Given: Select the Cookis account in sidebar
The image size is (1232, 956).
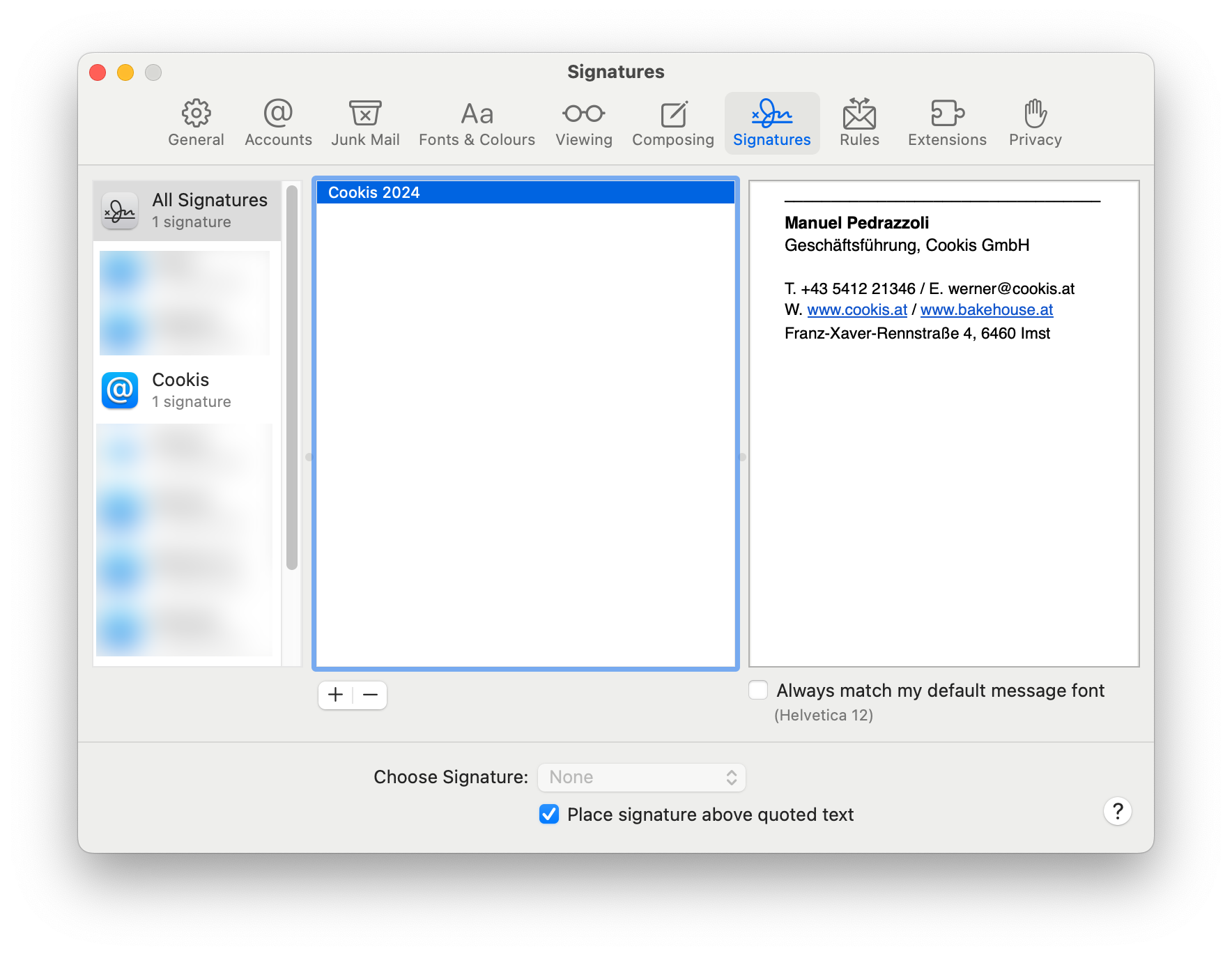Looking at the screenshot, I should point(187,390).
